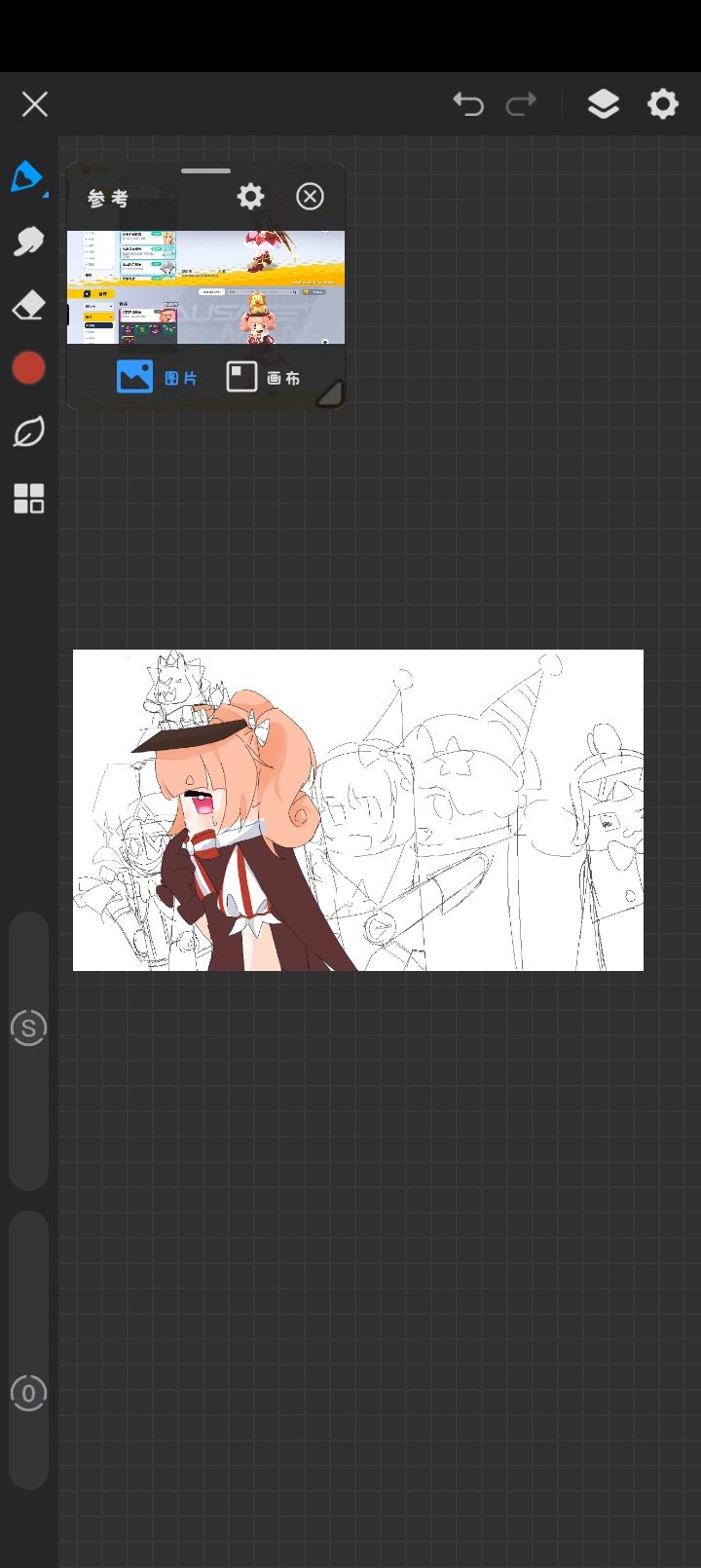Close the canvas with the X icon
This screenshot has height=1568, width=701.
pyautogui.click(x=35, y=104)
